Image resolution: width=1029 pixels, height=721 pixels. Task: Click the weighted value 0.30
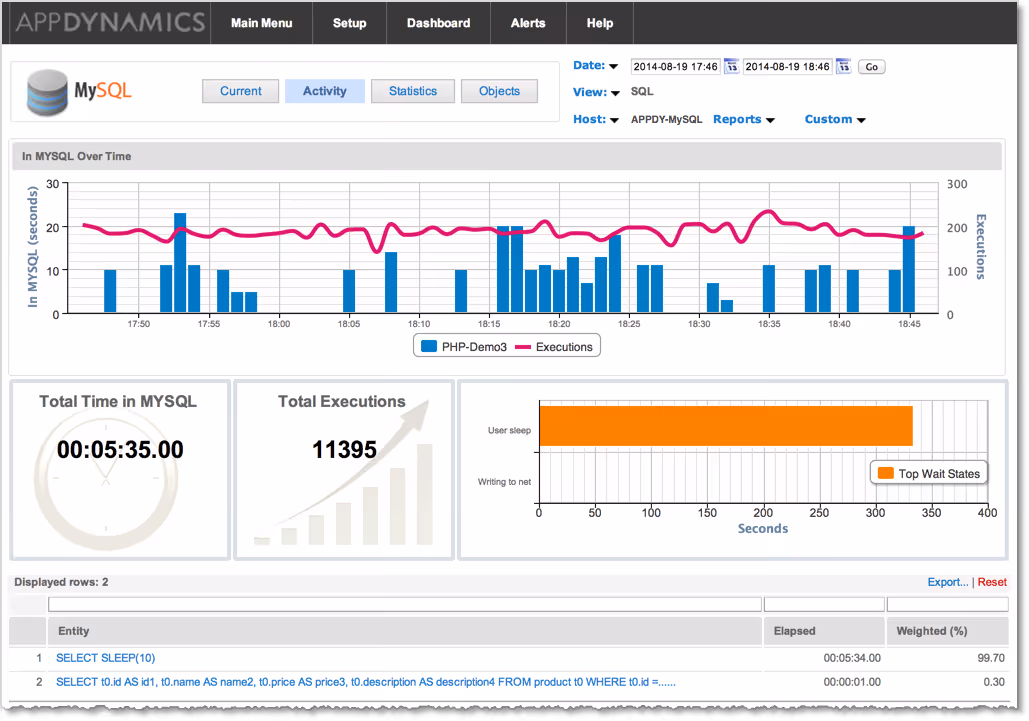[994, 682]
